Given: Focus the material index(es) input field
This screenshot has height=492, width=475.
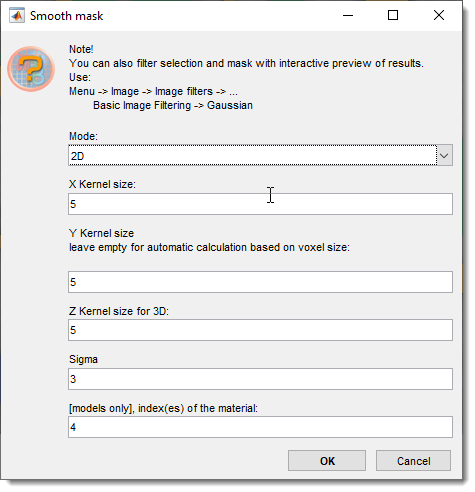Looking at the screenshot, I should (260, 427).
